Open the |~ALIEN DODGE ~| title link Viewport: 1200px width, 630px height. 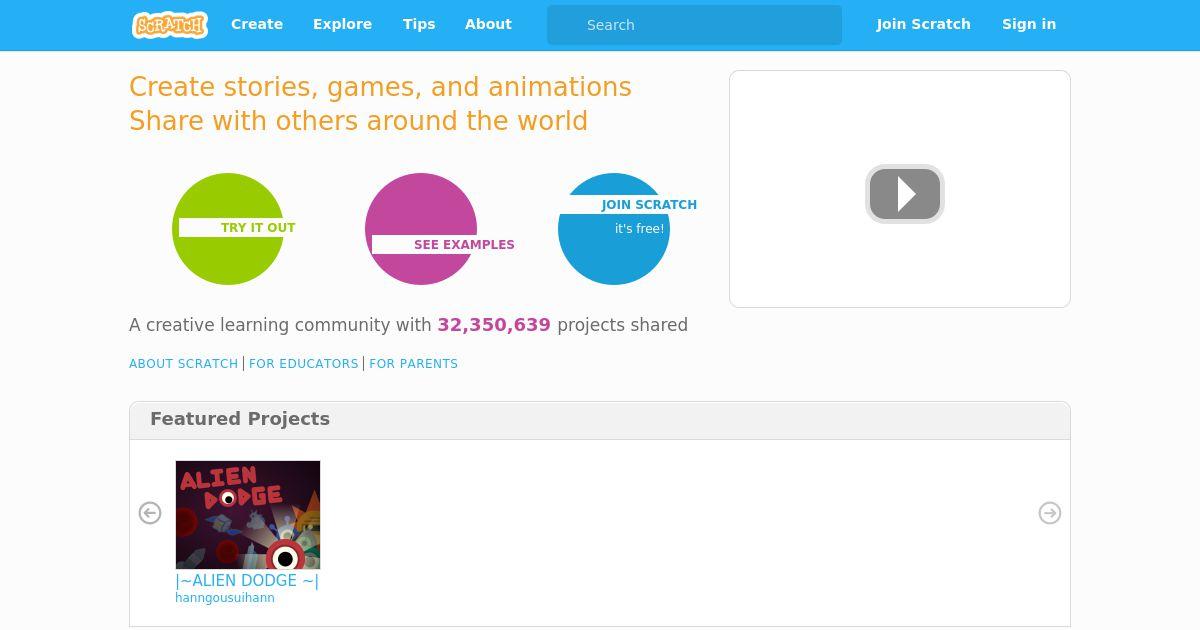pos(247,581)
